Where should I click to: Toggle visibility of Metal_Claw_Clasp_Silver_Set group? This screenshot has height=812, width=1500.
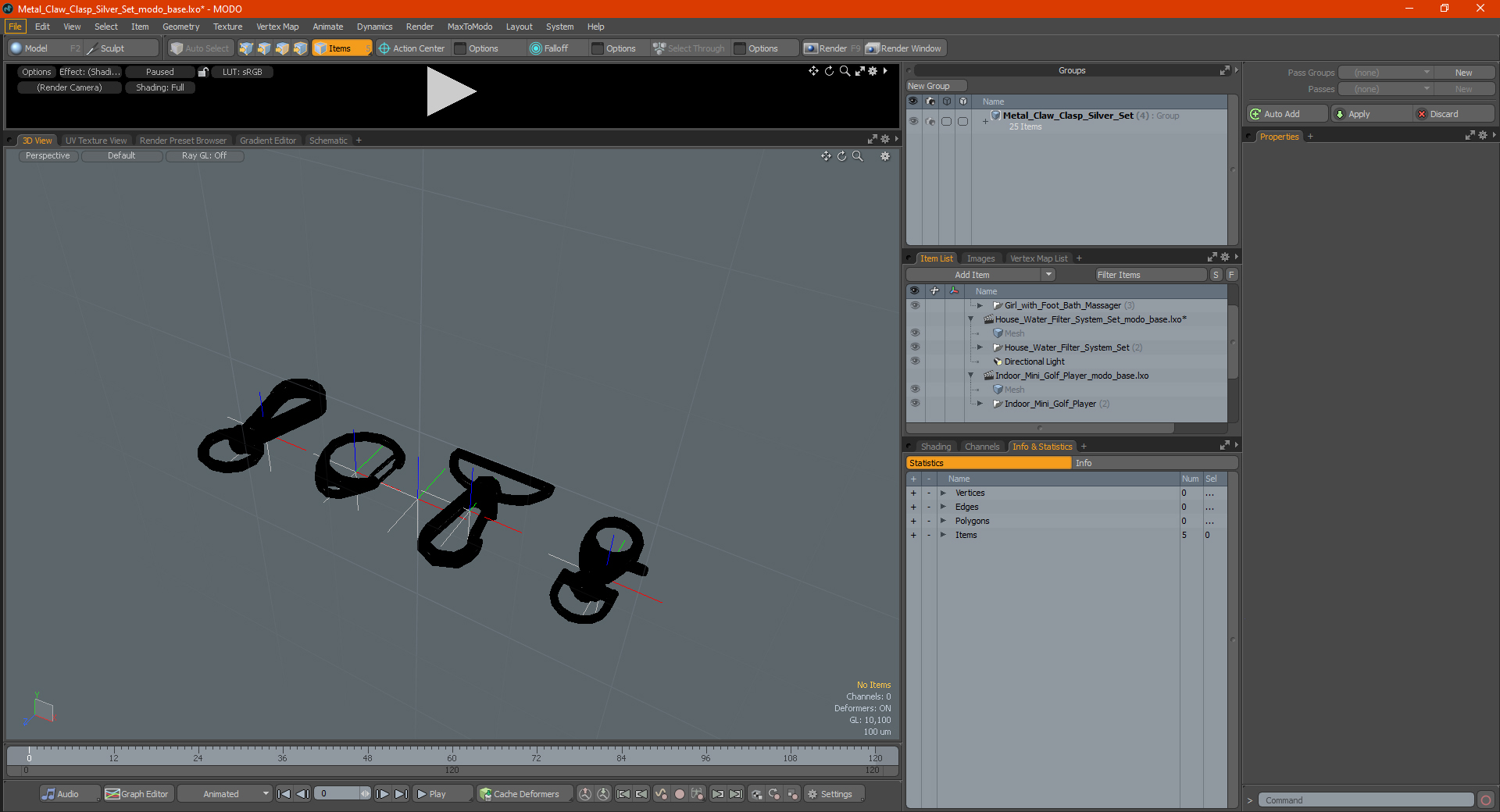pyautogui.click(x=913, y=121)
